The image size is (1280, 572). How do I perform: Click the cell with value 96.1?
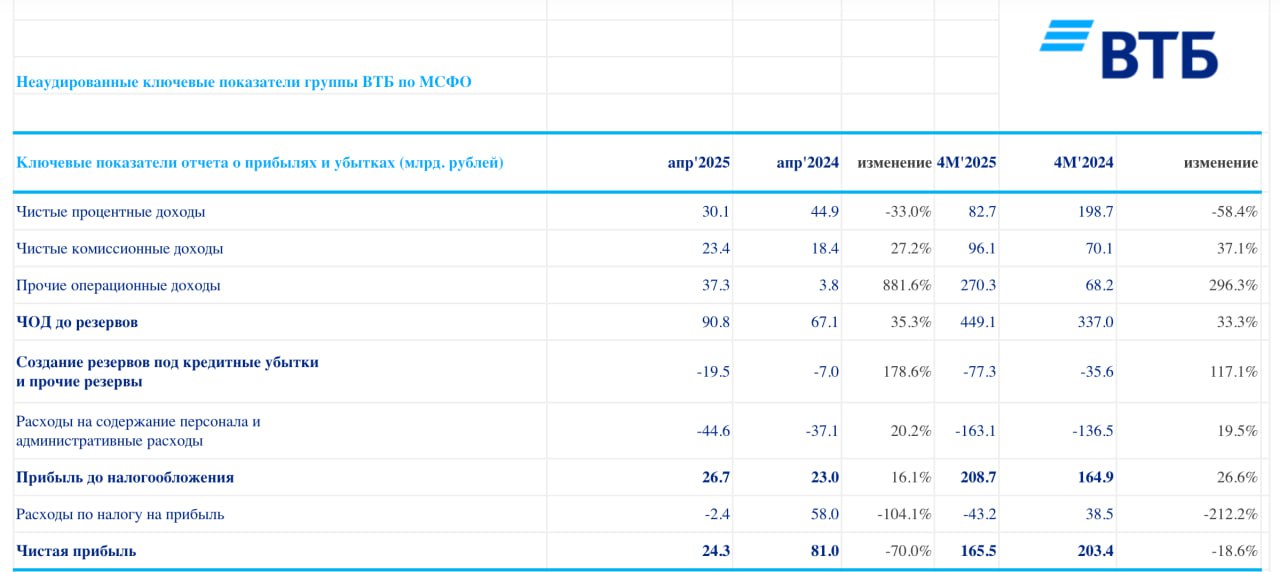pos(981,248)
